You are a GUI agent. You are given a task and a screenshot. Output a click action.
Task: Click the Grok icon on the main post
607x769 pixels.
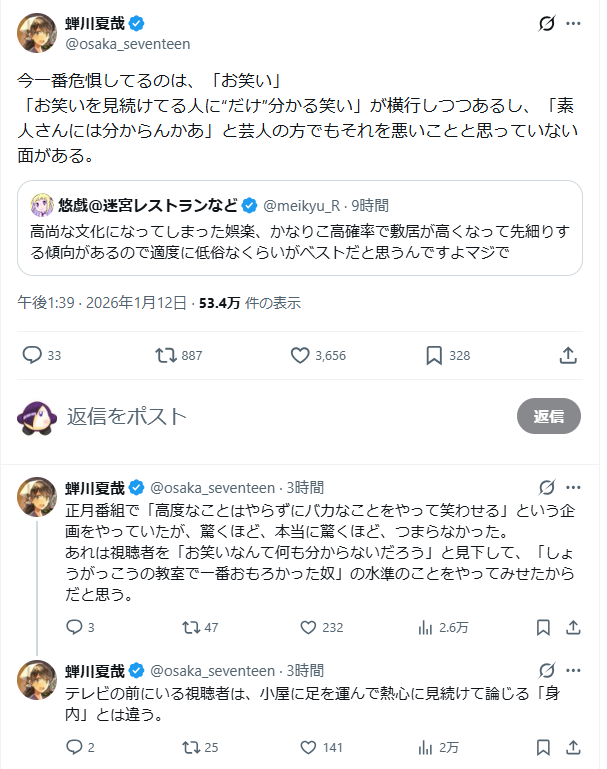tap(547, 24)
